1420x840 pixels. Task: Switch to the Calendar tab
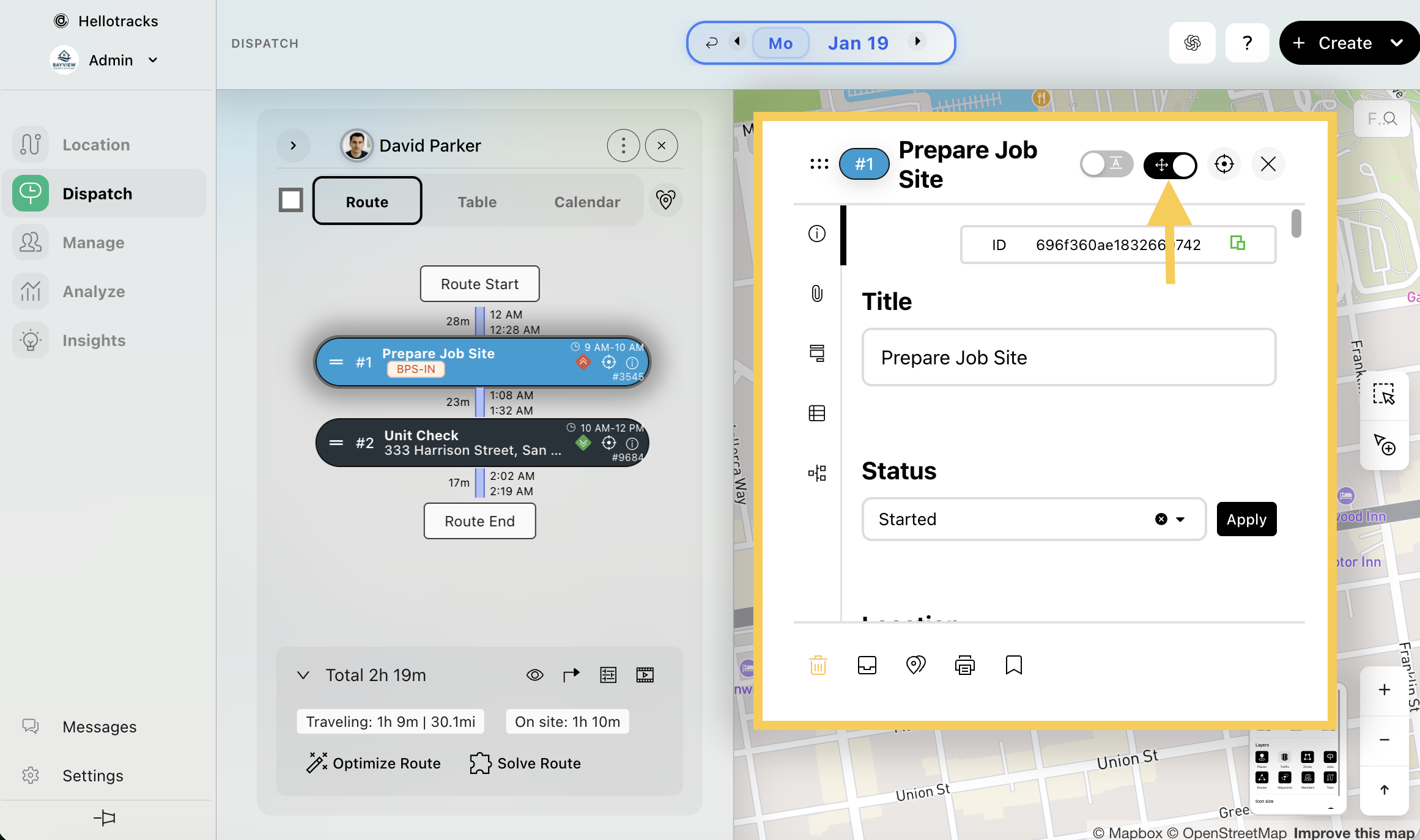[x=587, y=202]
